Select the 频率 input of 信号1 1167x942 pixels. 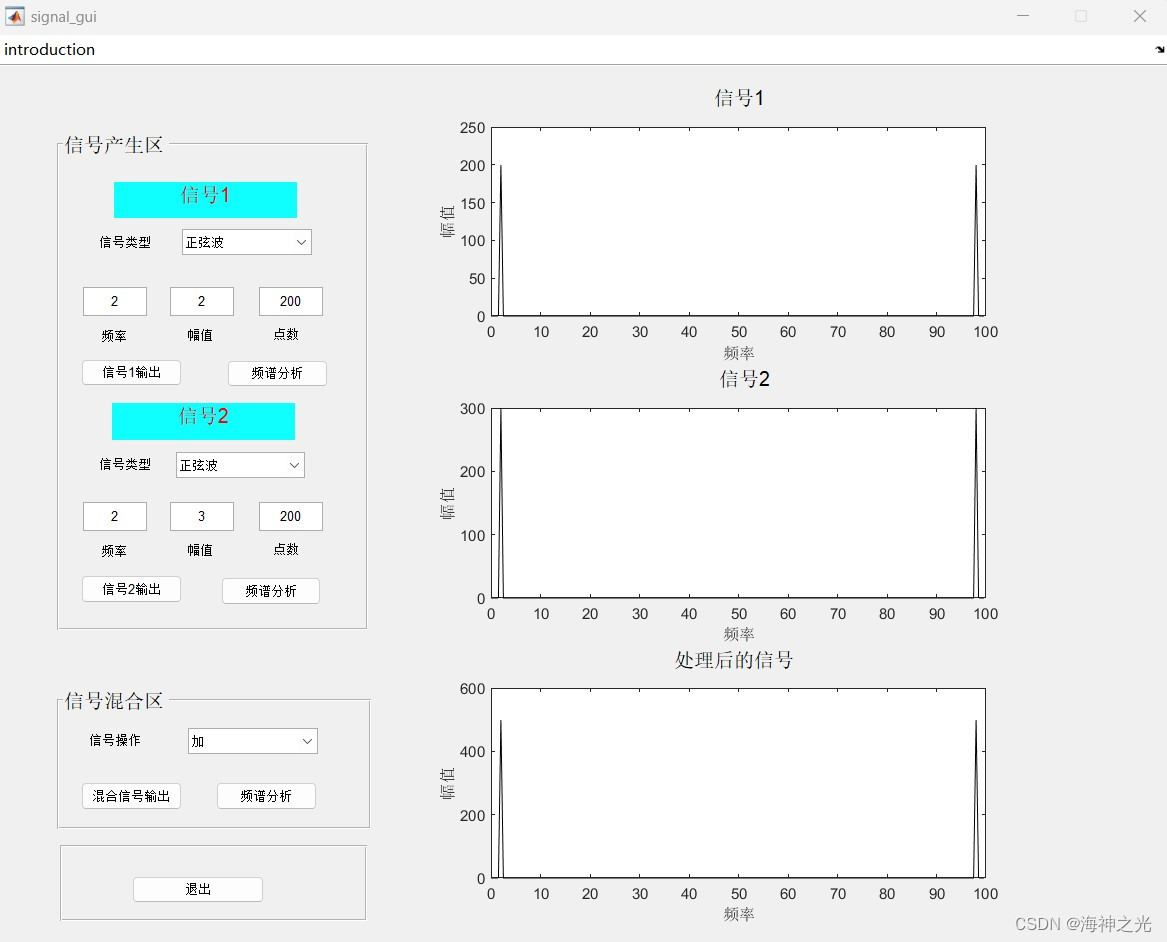point(114,301)
